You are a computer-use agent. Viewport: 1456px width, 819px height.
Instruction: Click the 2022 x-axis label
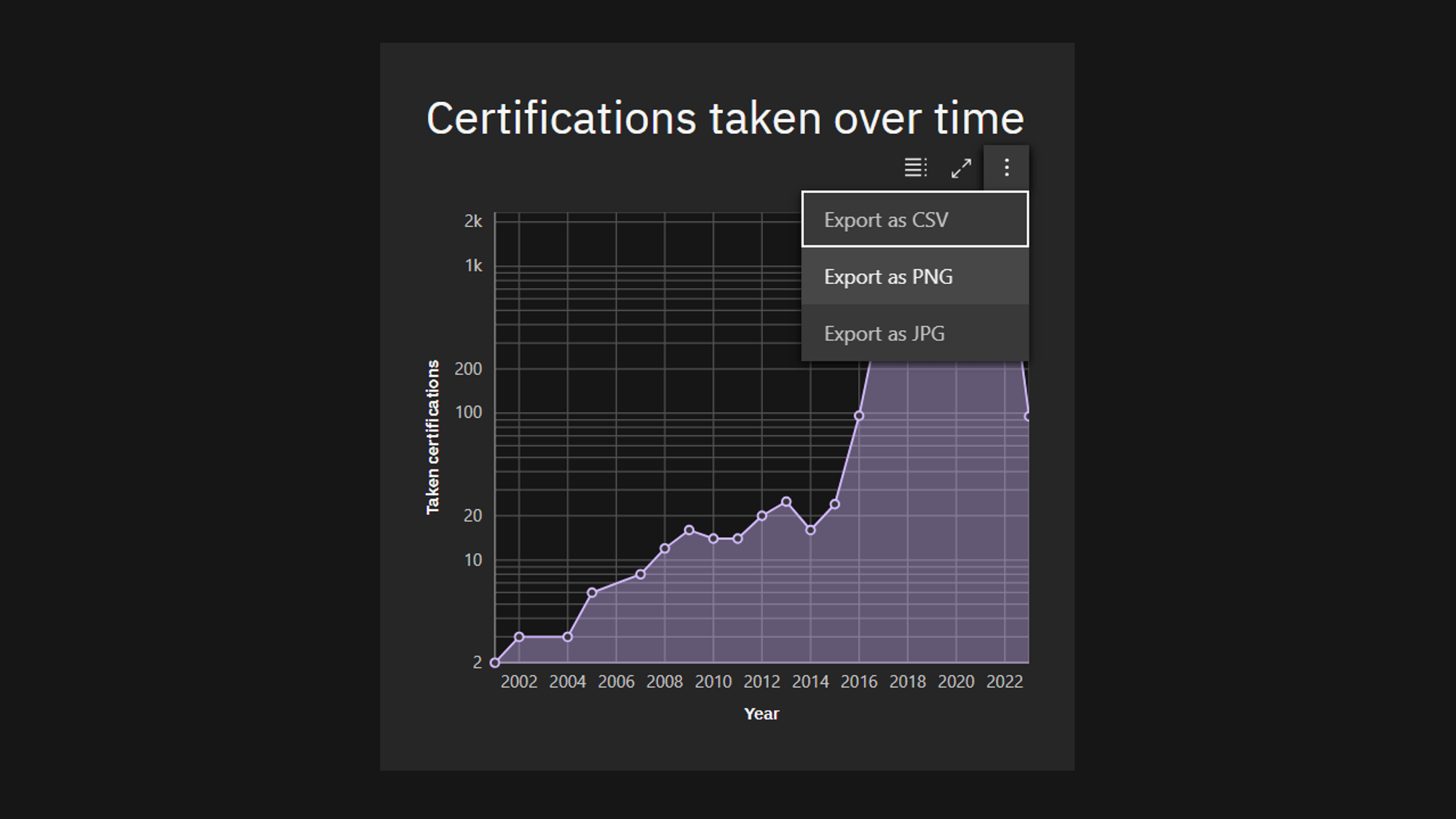click(x=1004, y=682)
